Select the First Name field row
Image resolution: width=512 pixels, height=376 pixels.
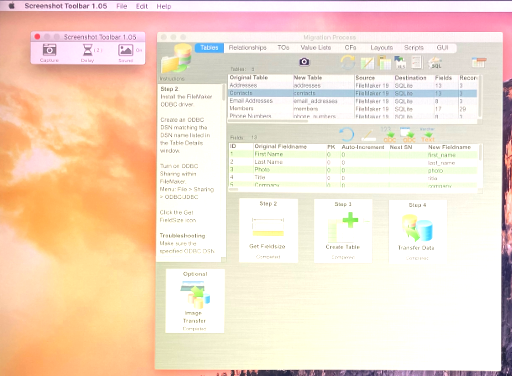click(354, 154)
